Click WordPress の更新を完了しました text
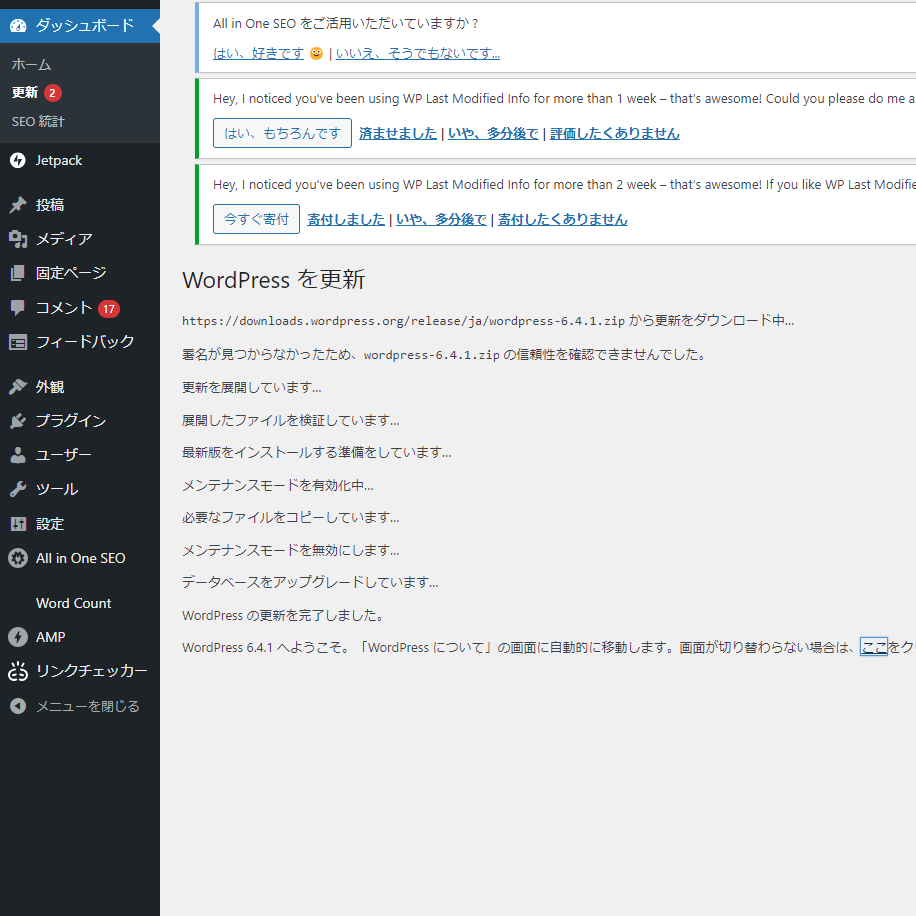Screen dimensions: 916x916 (x=284, y=615)
